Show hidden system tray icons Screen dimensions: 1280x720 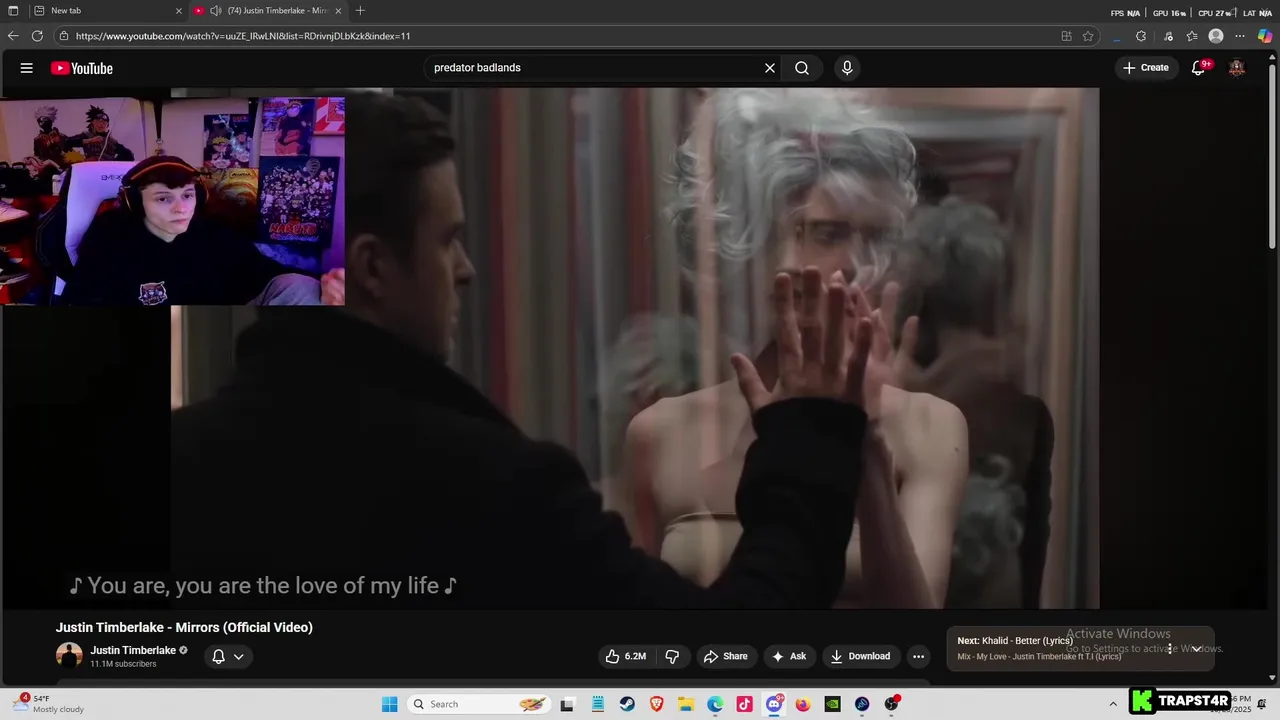pyautogui.click(x=1113, y=704)
